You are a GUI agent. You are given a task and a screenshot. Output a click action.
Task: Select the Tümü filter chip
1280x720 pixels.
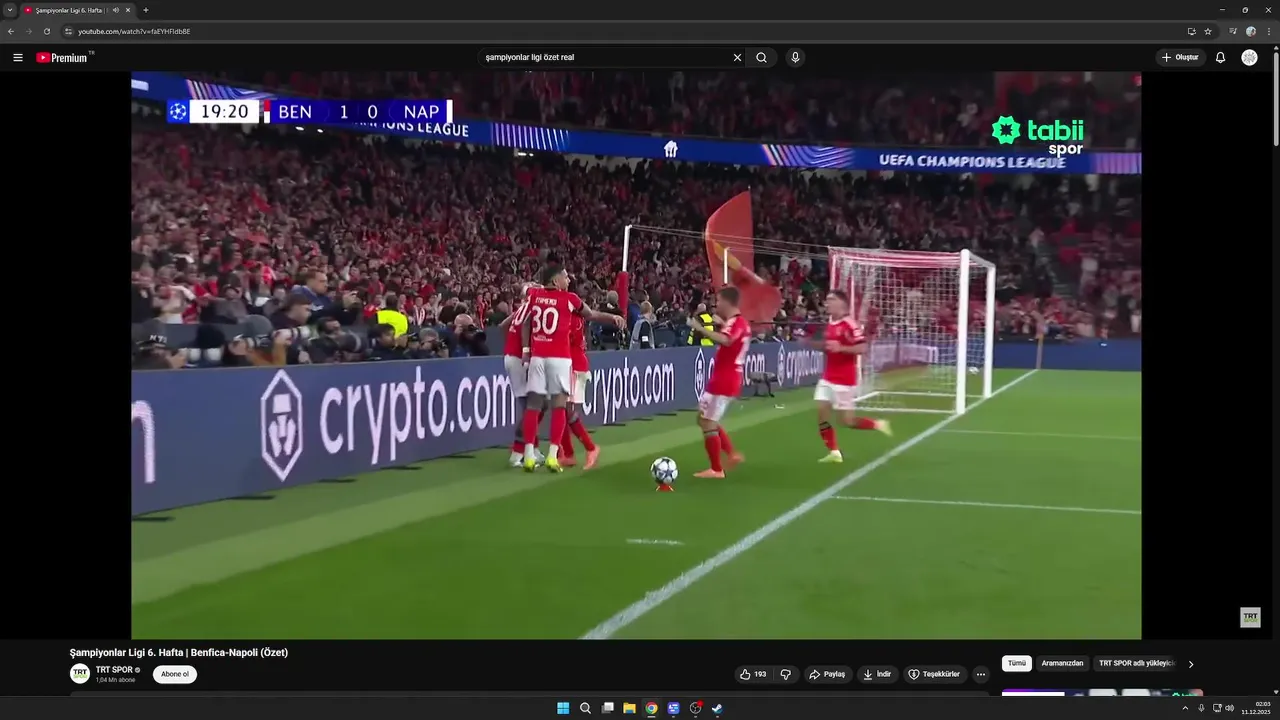coord(1017,663)
